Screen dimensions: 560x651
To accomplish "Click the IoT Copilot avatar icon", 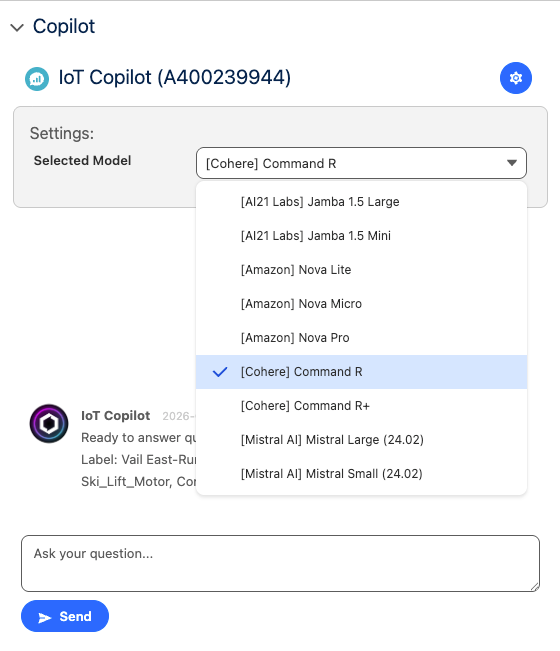I will tap(49, 423).
